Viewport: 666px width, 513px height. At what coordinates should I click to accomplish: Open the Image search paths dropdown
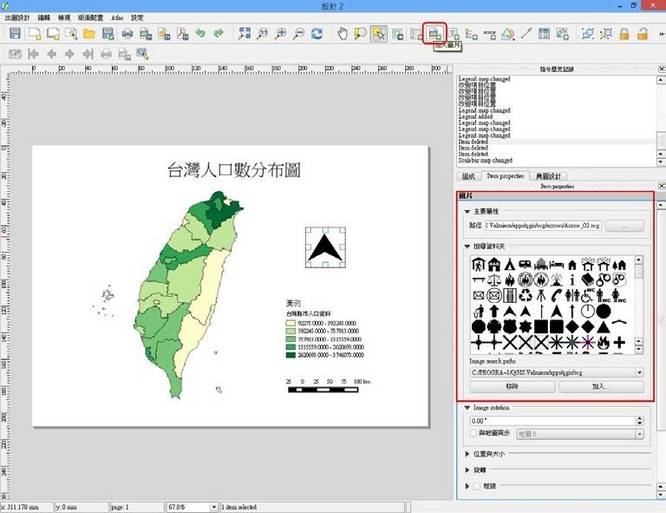639,373
